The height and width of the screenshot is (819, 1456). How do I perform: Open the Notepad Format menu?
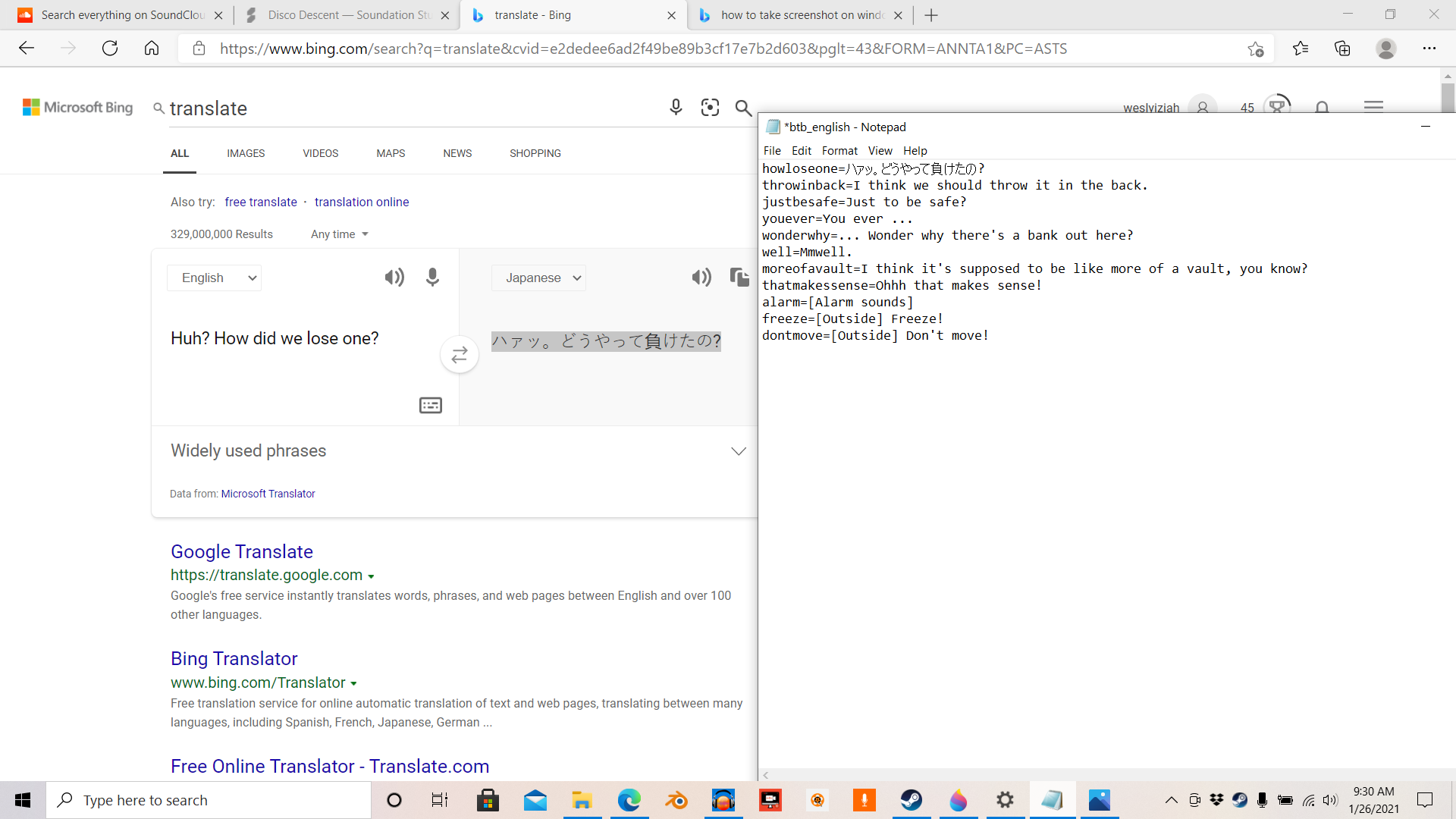(839, 151)
